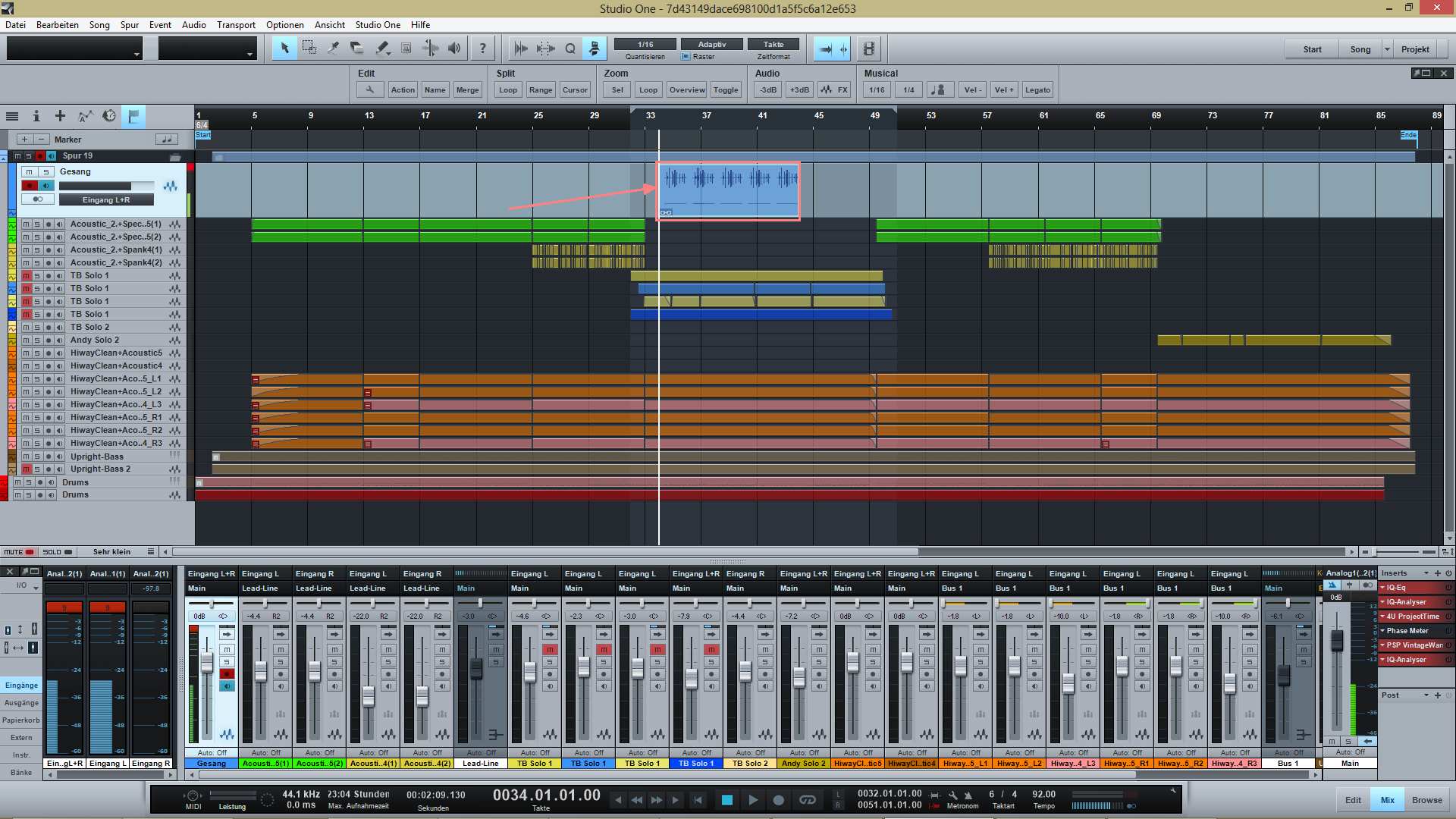Start playback with the play button
This screenshot has height=819, width=1456.
click(752, 800)
